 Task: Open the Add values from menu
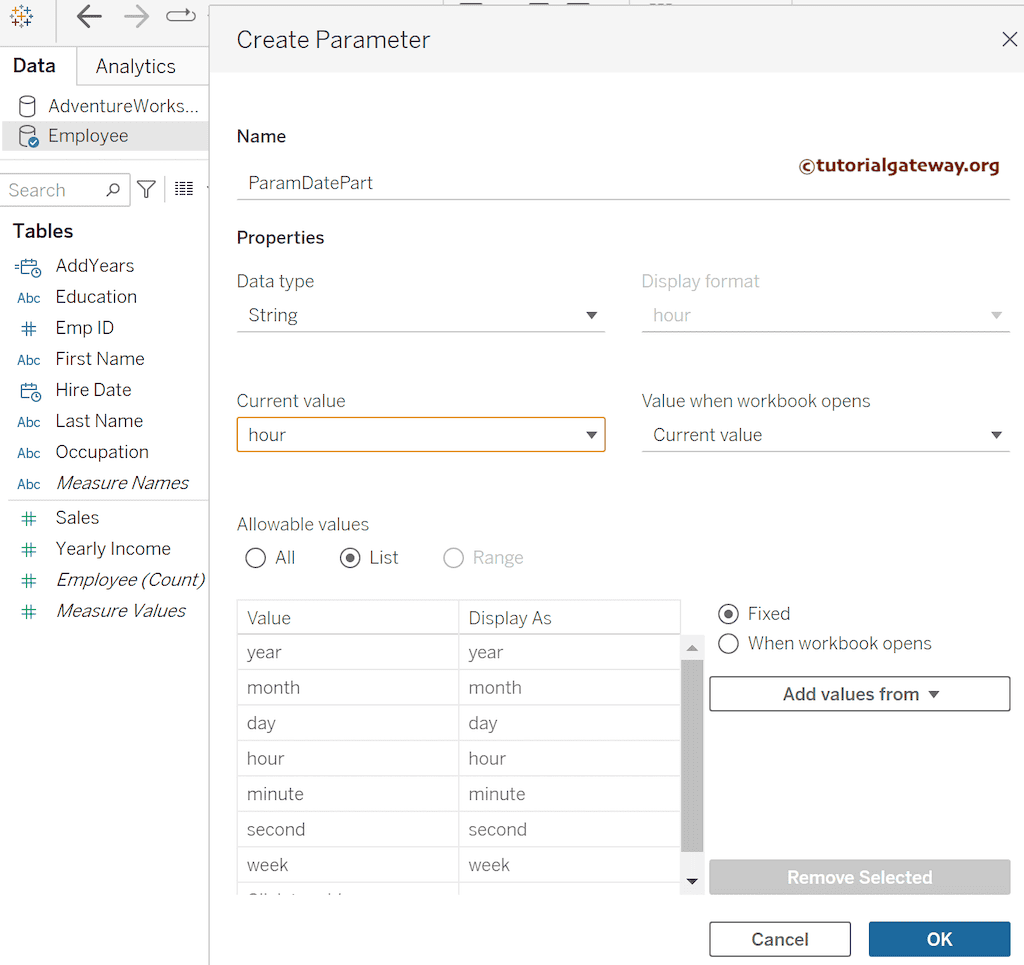(x=859, y=694)
